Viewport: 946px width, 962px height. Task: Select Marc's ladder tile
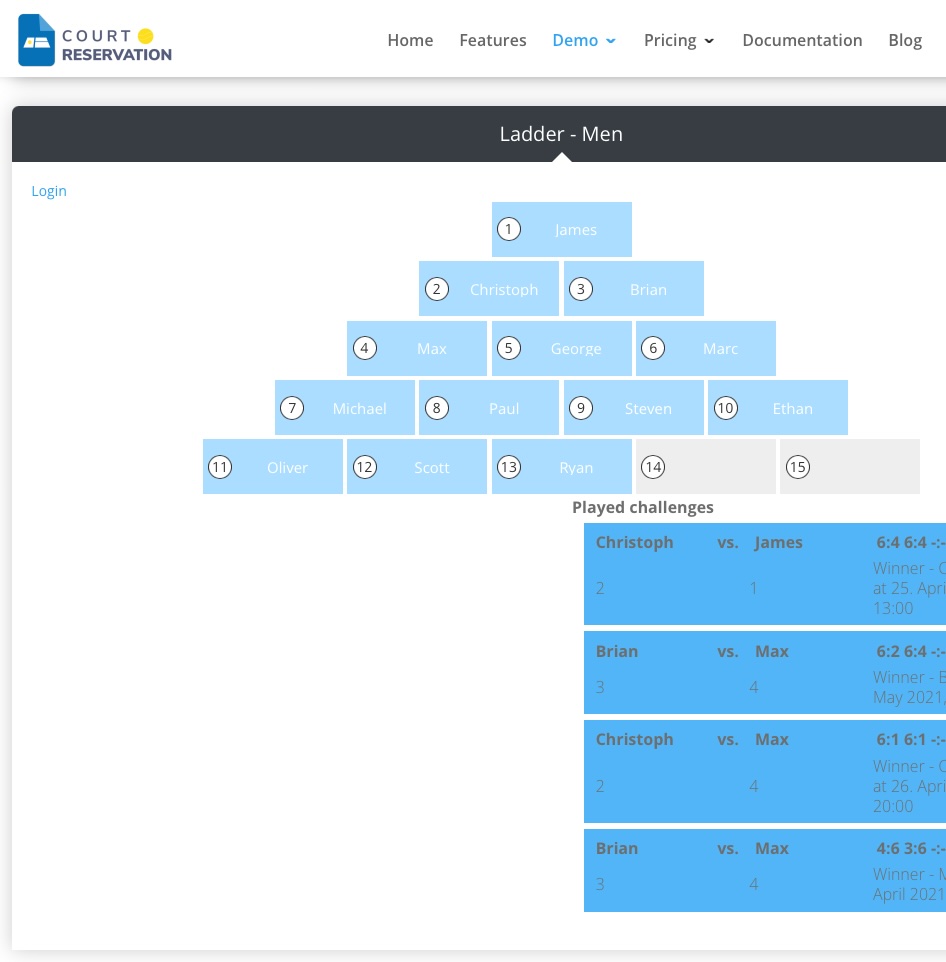[706, 348]
